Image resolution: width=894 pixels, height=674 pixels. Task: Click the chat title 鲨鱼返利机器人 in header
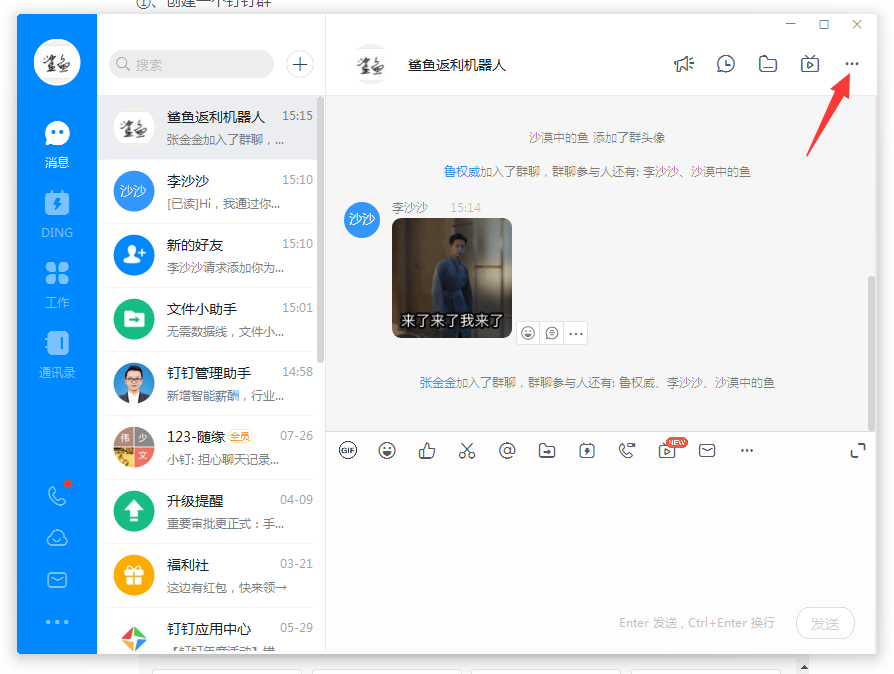(x=457, y=65)
